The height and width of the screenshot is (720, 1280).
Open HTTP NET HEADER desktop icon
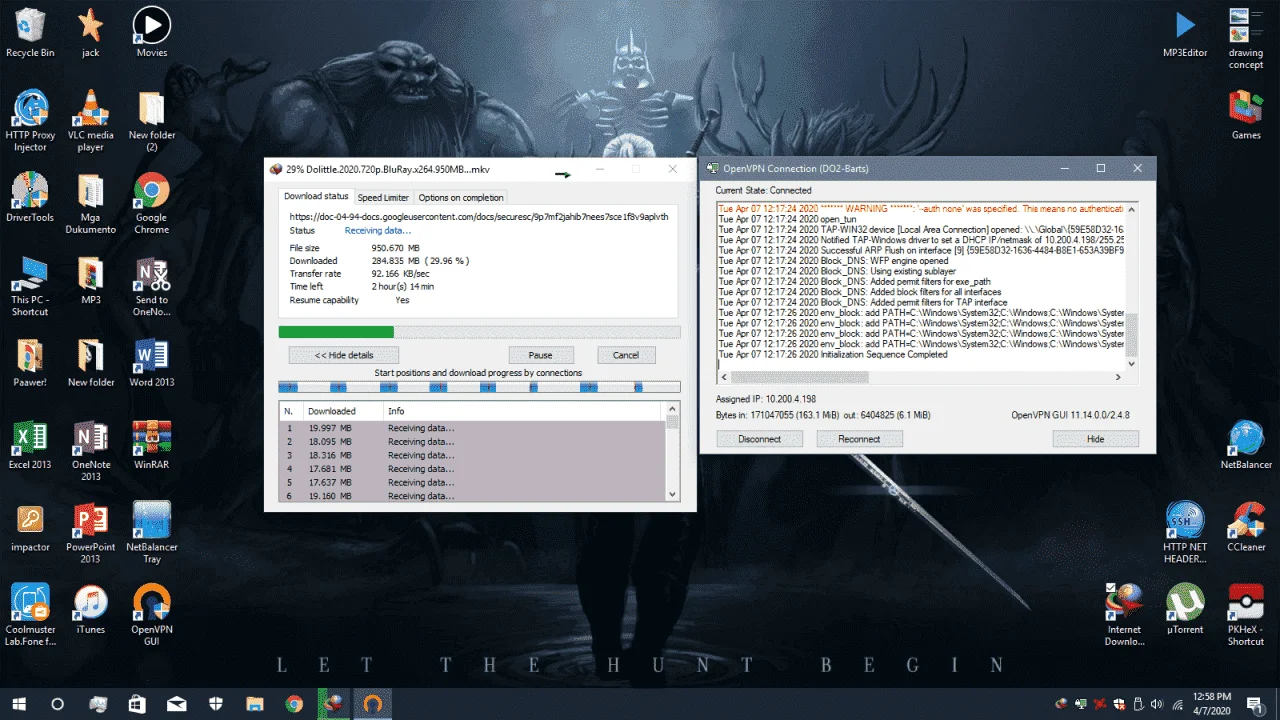[1185, 532]
